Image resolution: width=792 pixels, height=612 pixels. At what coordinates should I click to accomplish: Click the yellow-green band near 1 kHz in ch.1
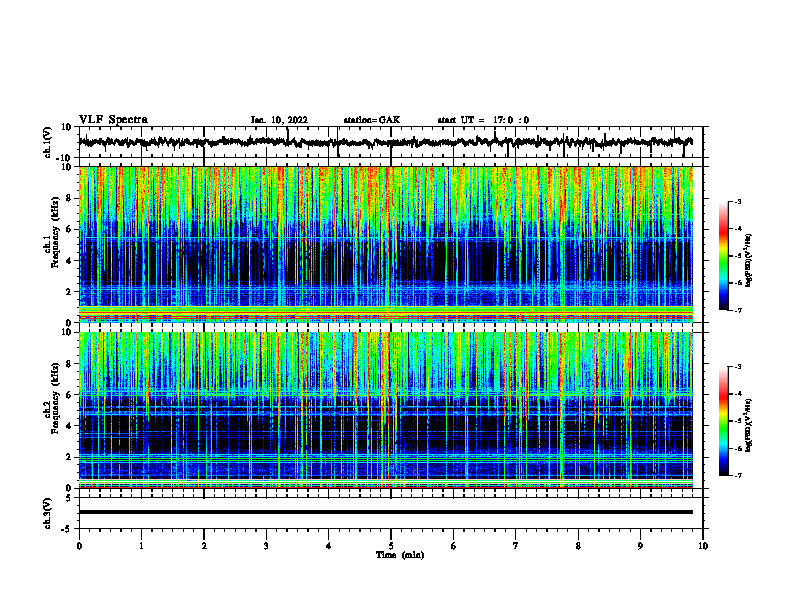385,309
